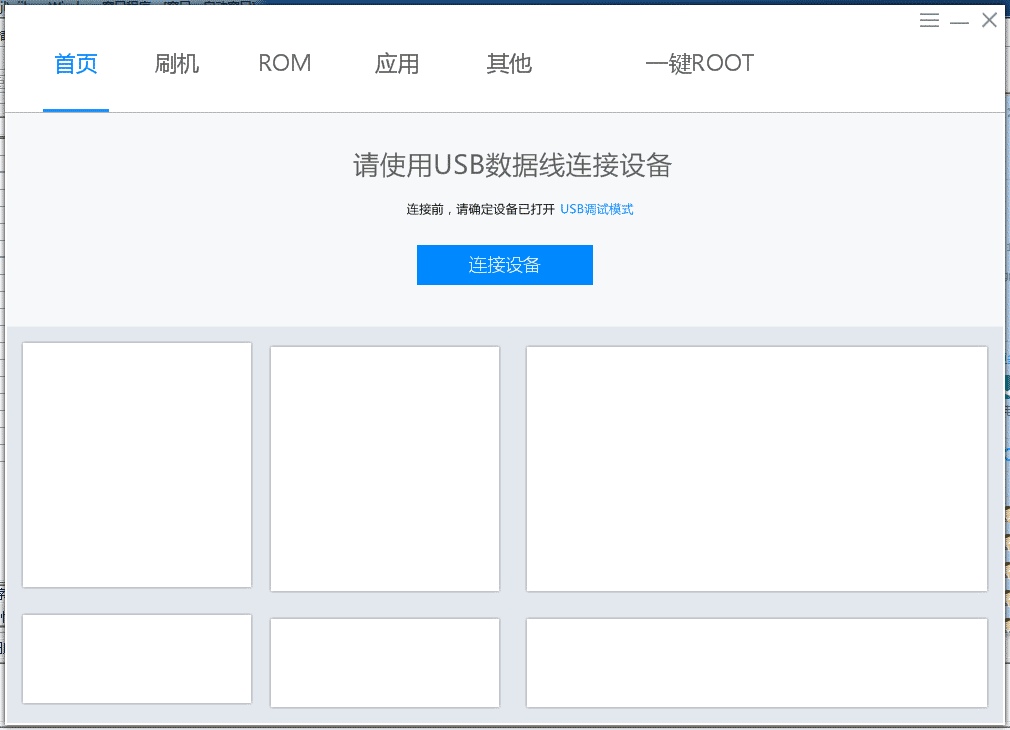
Task: Click the blue active tab underline indicator
Action: click(x=75, y=110)
